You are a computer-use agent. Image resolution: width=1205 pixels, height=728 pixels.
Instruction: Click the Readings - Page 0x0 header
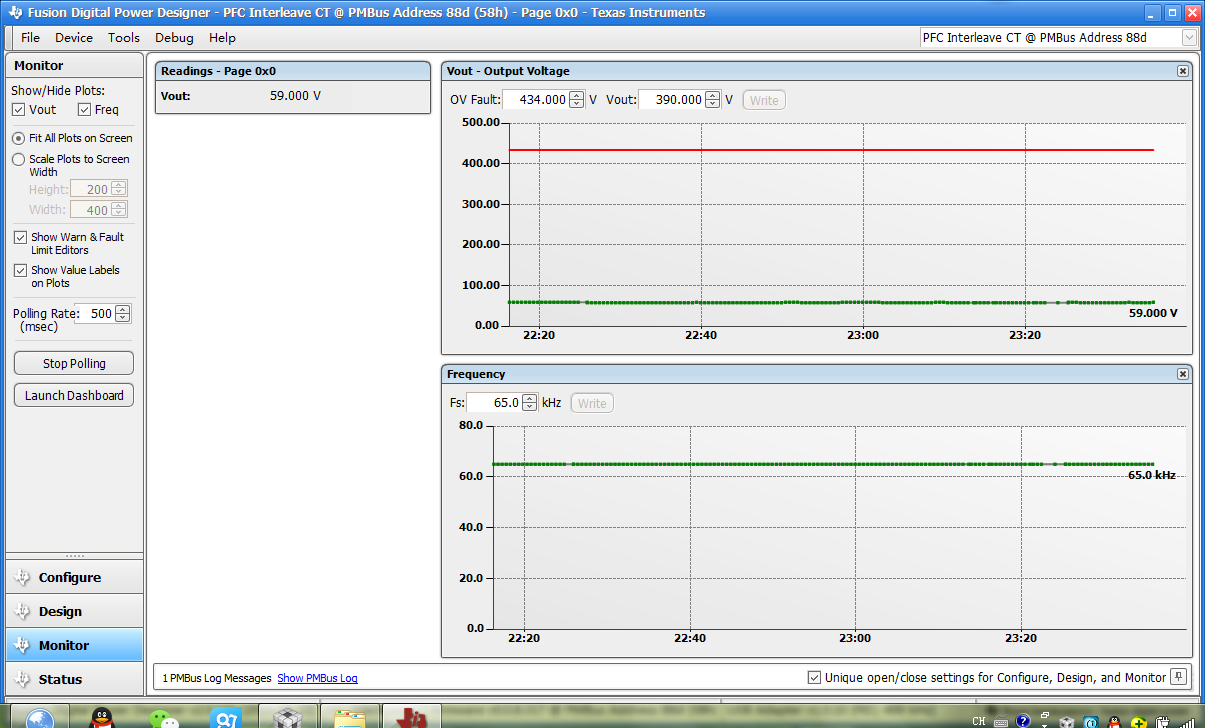pyautogui.click(x=293, y=71)
